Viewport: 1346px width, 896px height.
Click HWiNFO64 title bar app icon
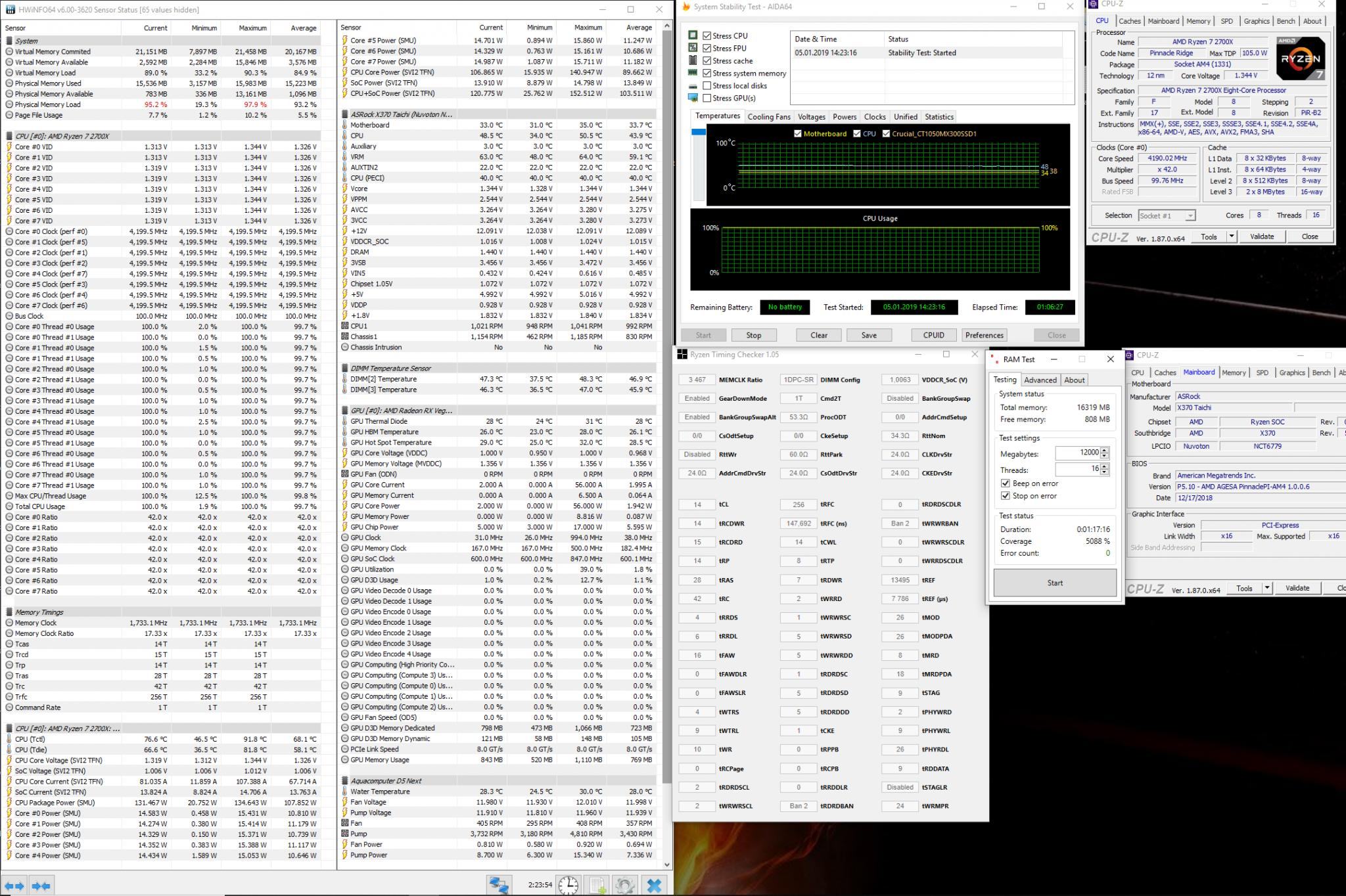(x=10, y=10)
